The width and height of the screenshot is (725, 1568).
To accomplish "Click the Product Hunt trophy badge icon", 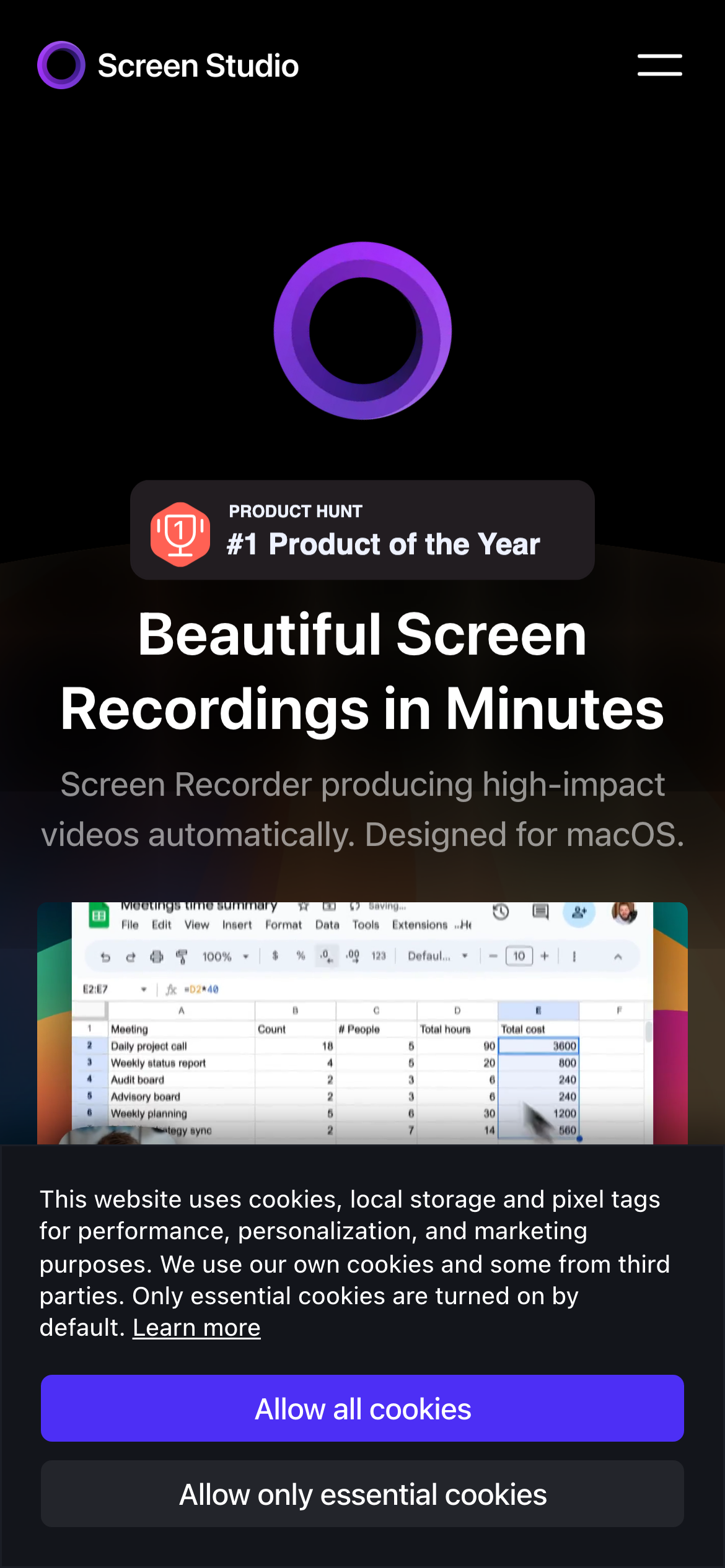I will (x=180, y=534).
